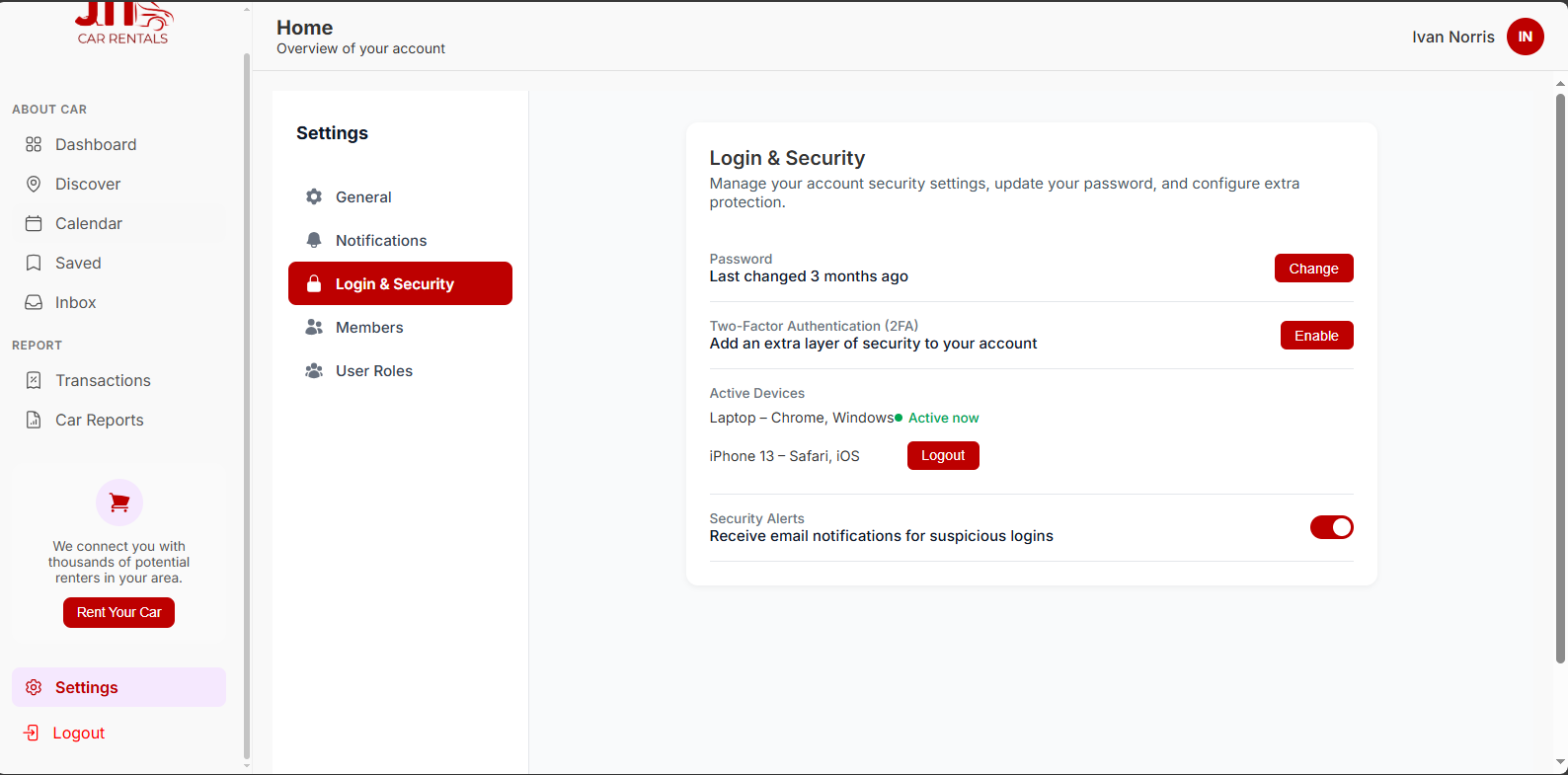Toggle the Security Alerts switch off
The height and width of the screenshot is (775, 1568).
[1332, 527]
